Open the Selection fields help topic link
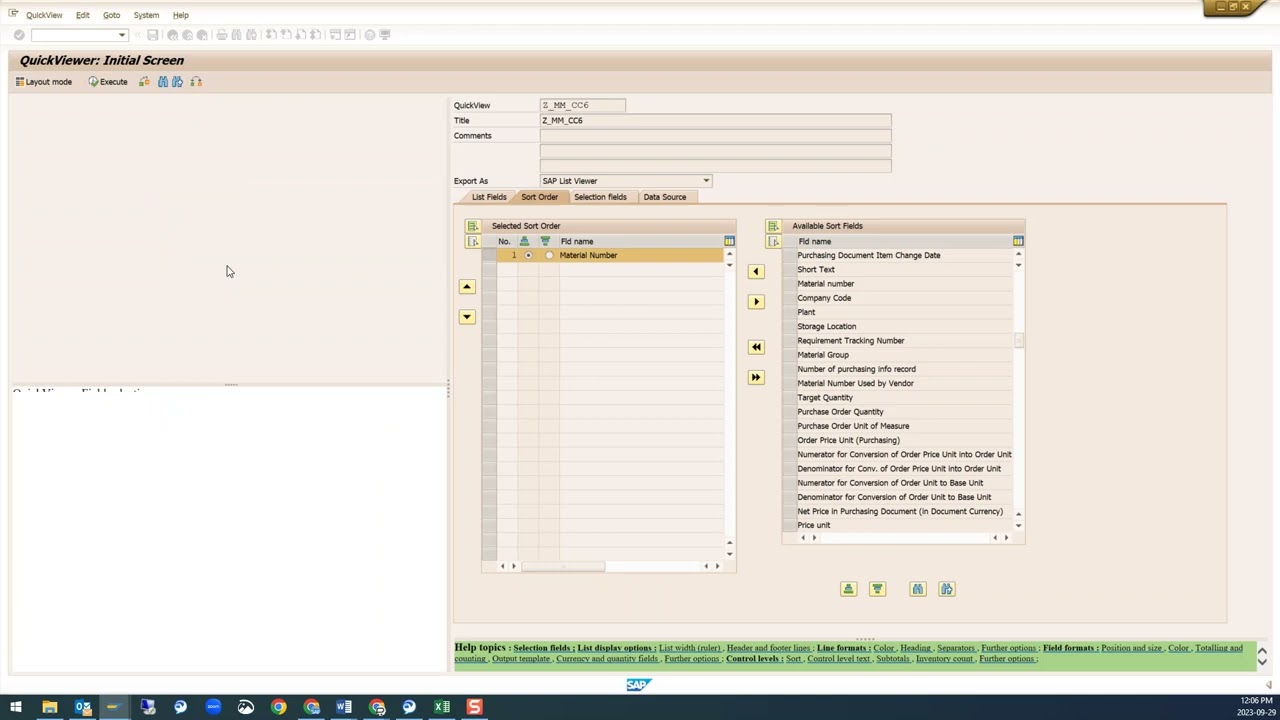 pos(543,648)
